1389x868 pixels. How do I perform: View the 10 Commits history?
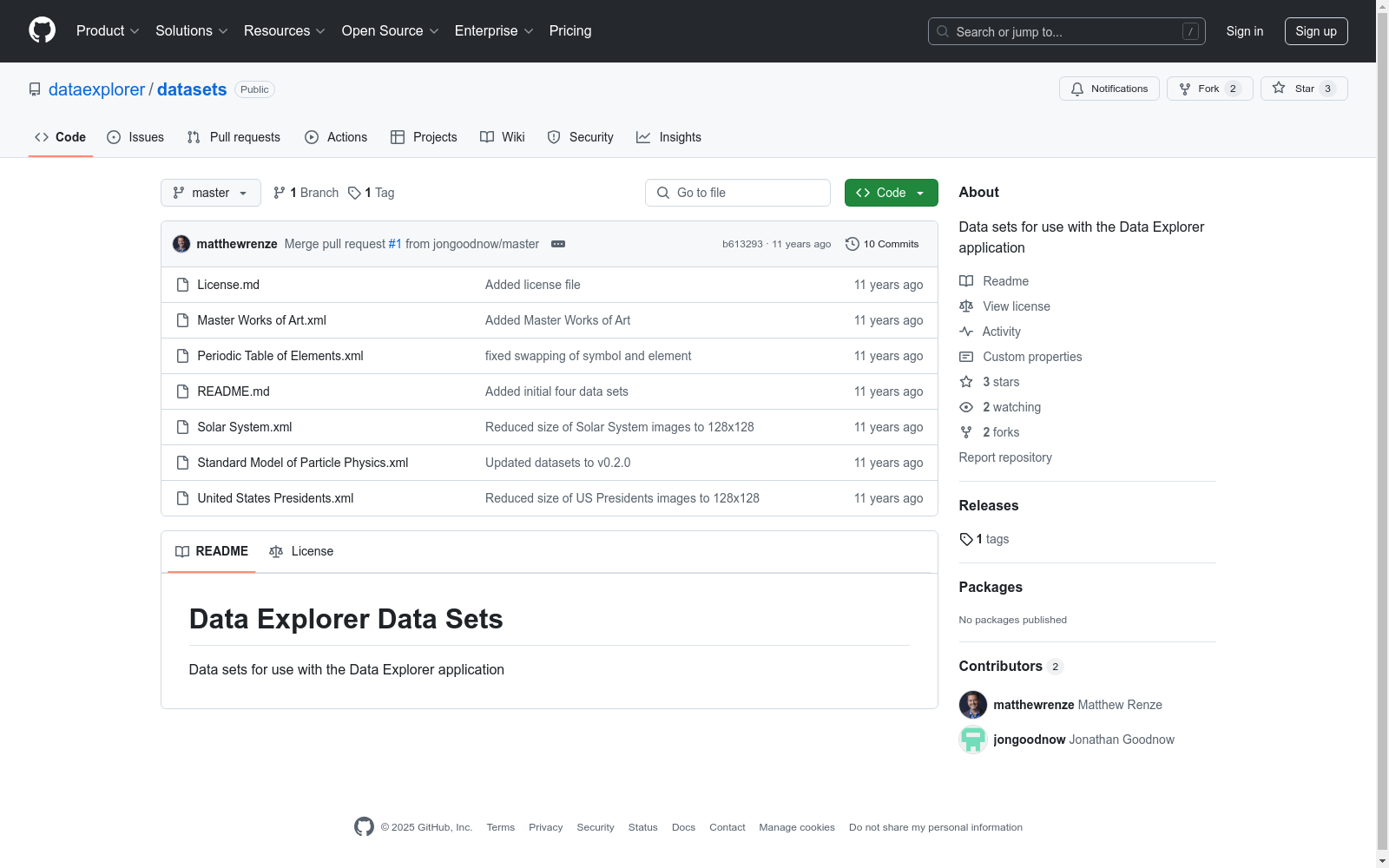click(882, 244)
